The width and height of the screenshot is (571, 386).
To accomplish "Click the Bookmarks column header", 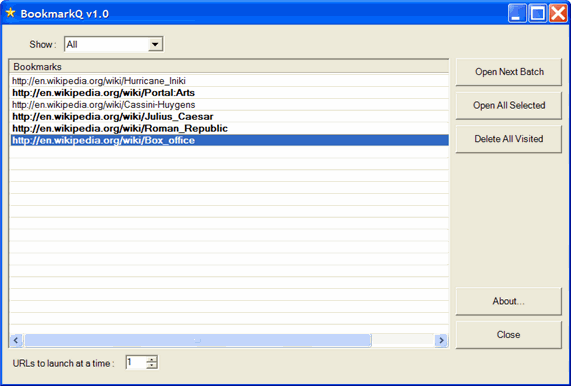I will (x=230, y=67).
